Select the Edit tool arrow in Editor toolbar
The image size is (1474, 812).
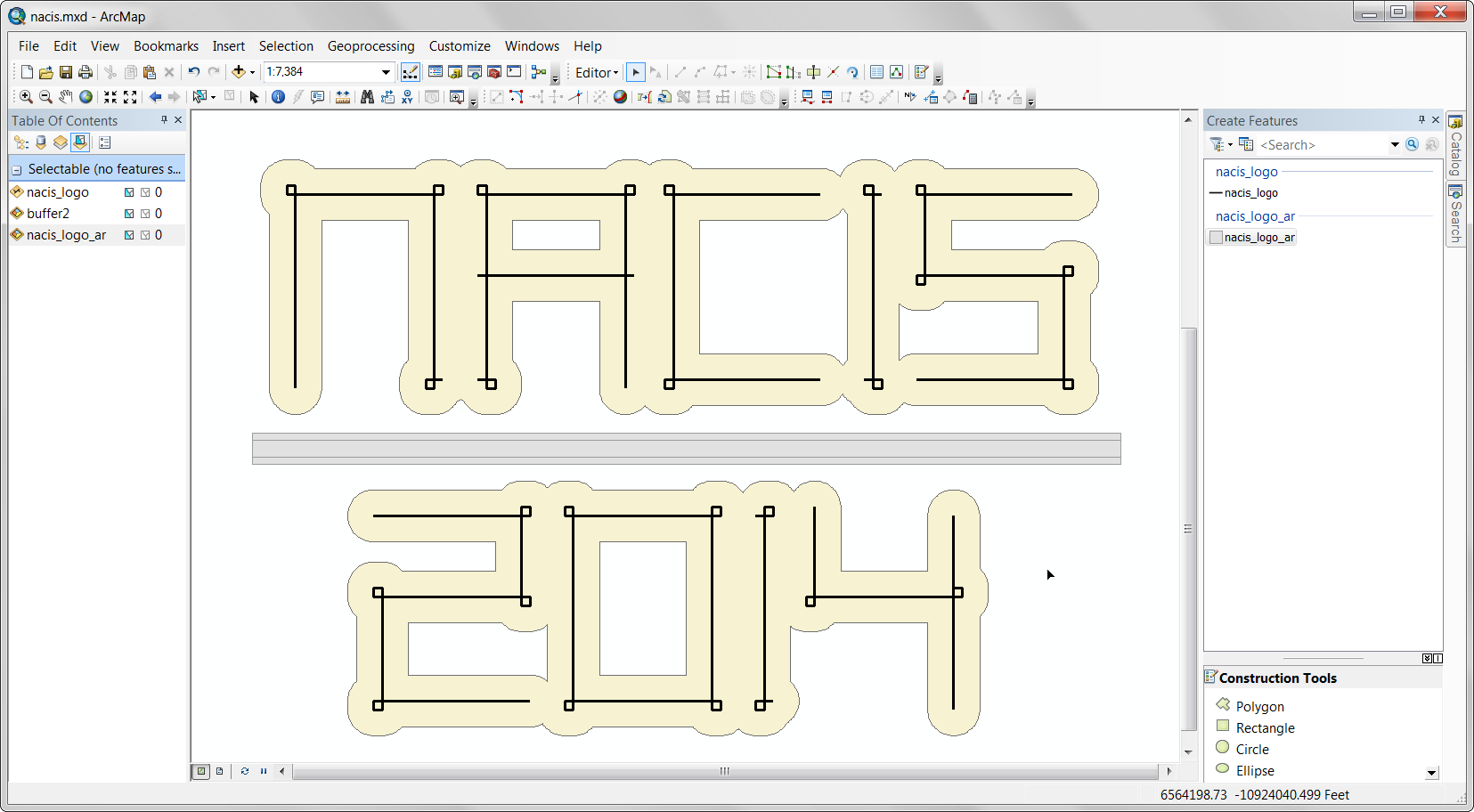coord(635,72)
